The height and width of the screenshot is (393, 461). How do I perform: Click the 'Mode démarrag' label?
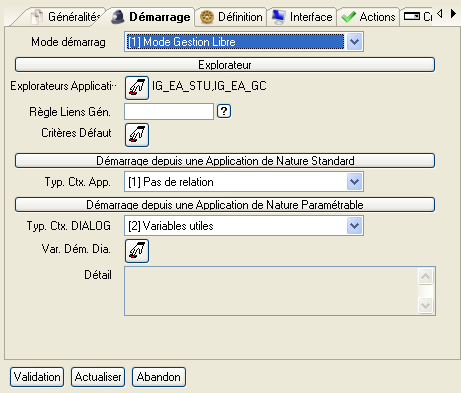pyautogui.click(x=68, y=42)
